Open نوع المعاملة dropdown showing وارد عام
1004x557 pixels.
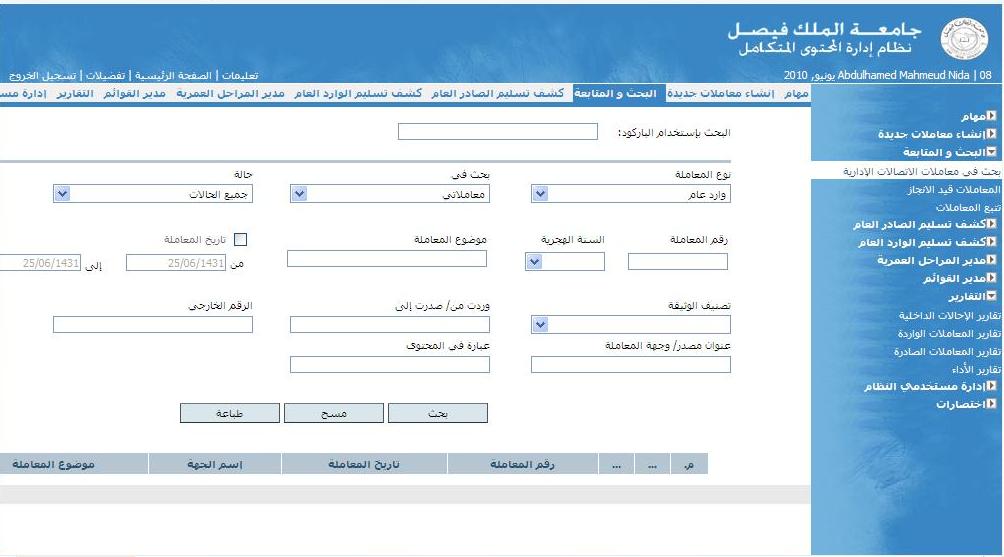(631, 194)
